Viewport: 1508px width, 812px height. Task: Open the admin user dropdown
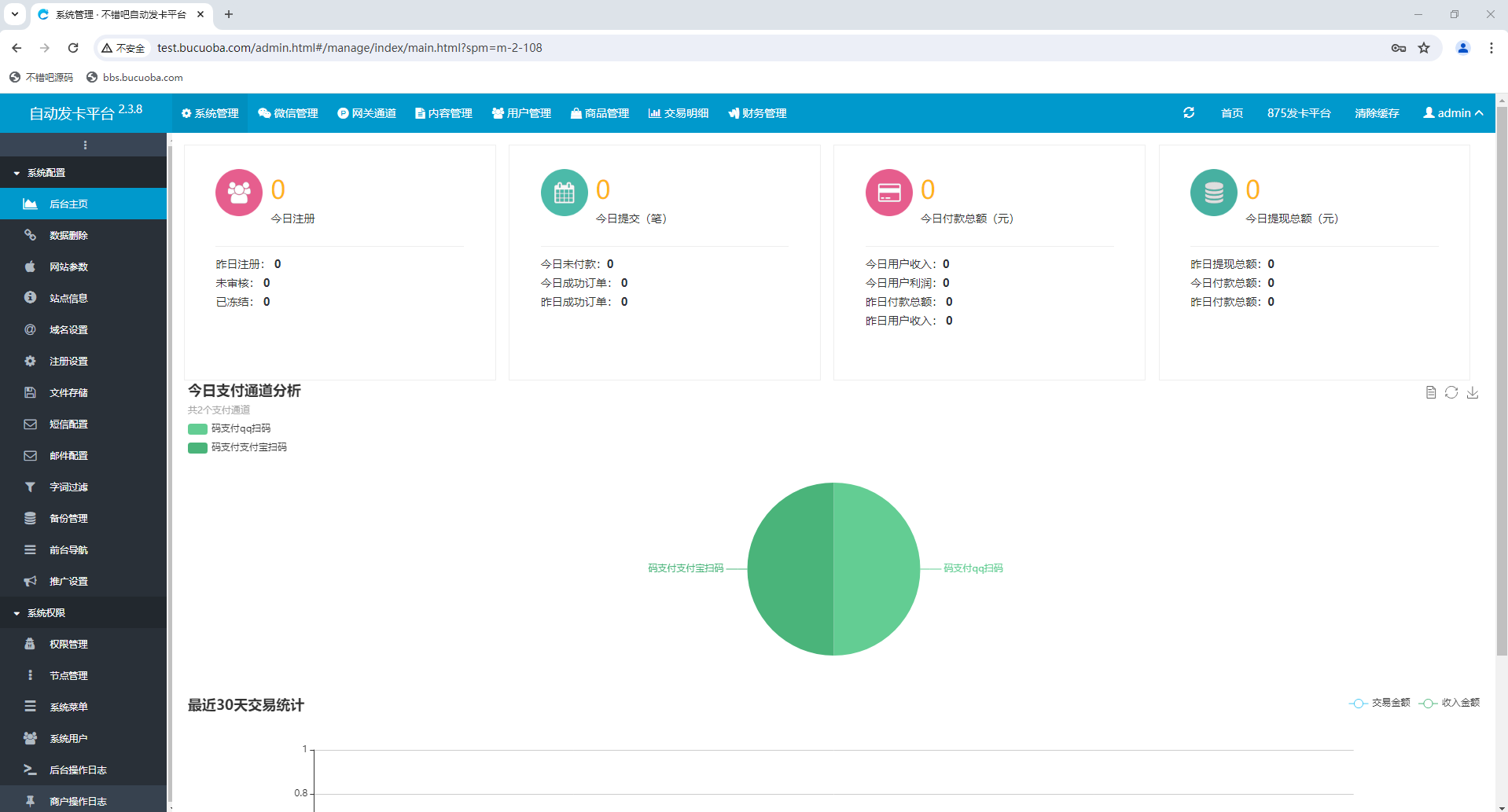click(1453, 113)
